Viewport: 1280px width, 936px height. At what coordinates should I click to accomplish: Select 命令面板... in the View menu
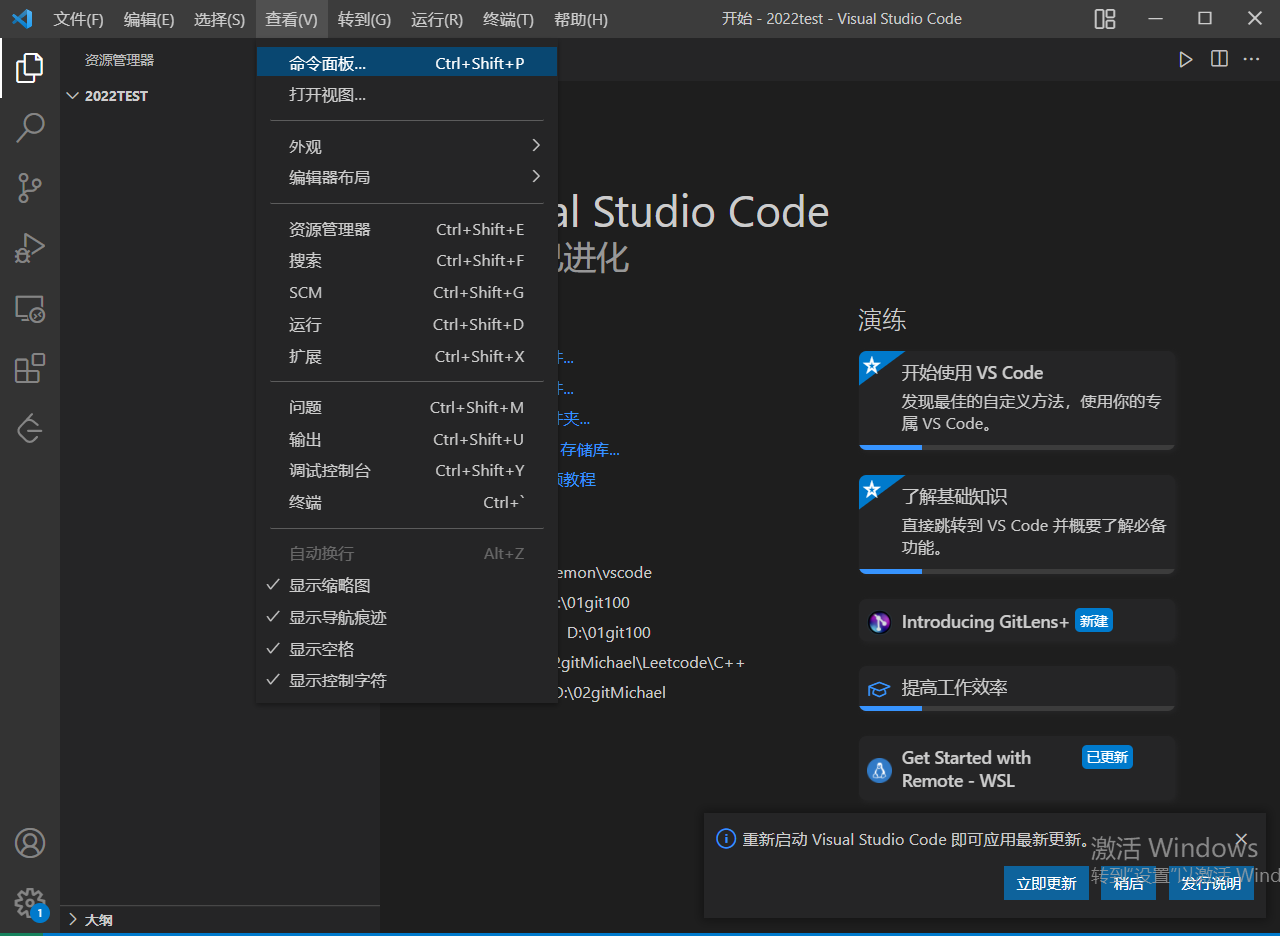tap(407, 64)
